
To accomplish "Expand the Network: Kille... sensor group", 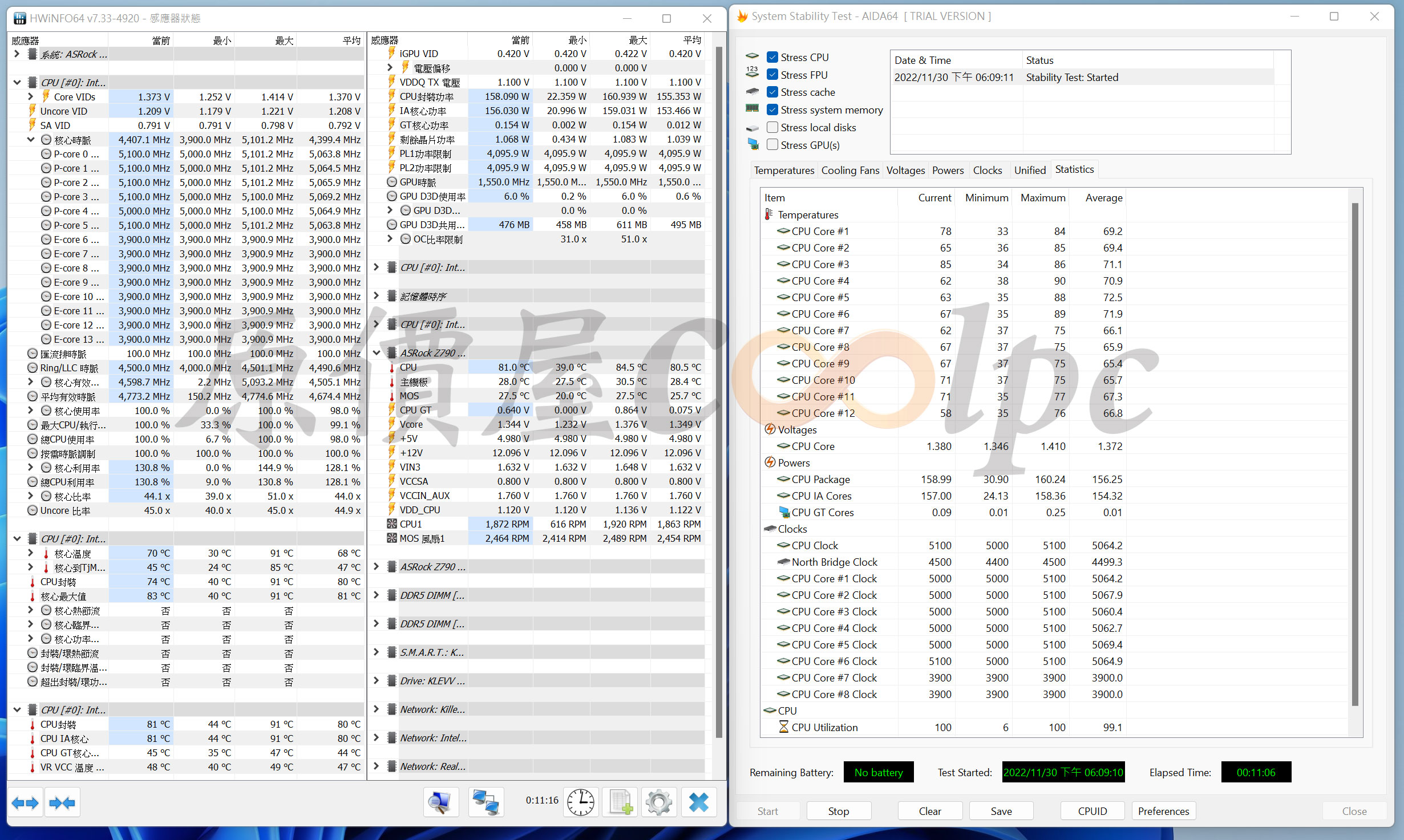I will 377,709.
